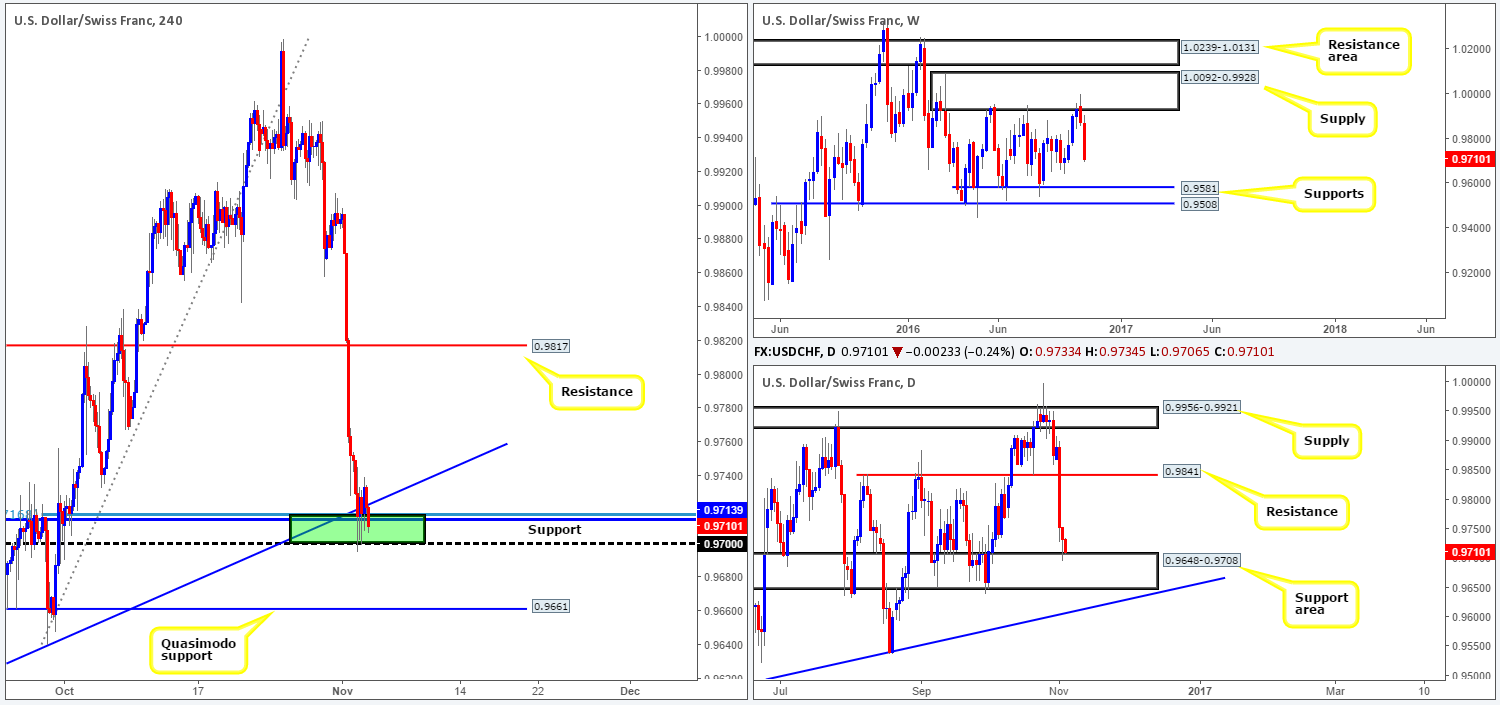Click the 2016 date label on weekly chart
The image size is (1500, 705).
[908, 329]
